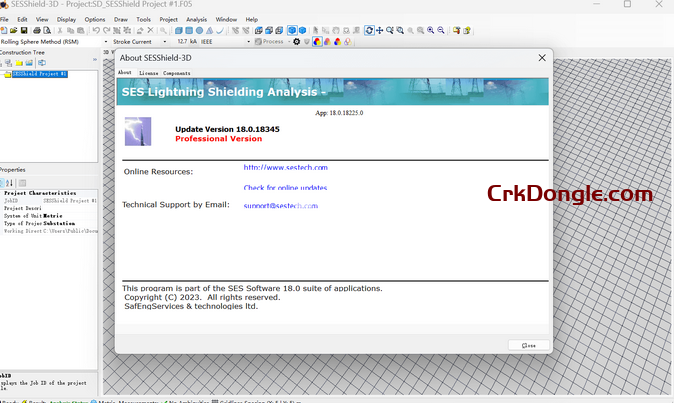Click the gear settings icon beside Process

[x=296, y=42]
